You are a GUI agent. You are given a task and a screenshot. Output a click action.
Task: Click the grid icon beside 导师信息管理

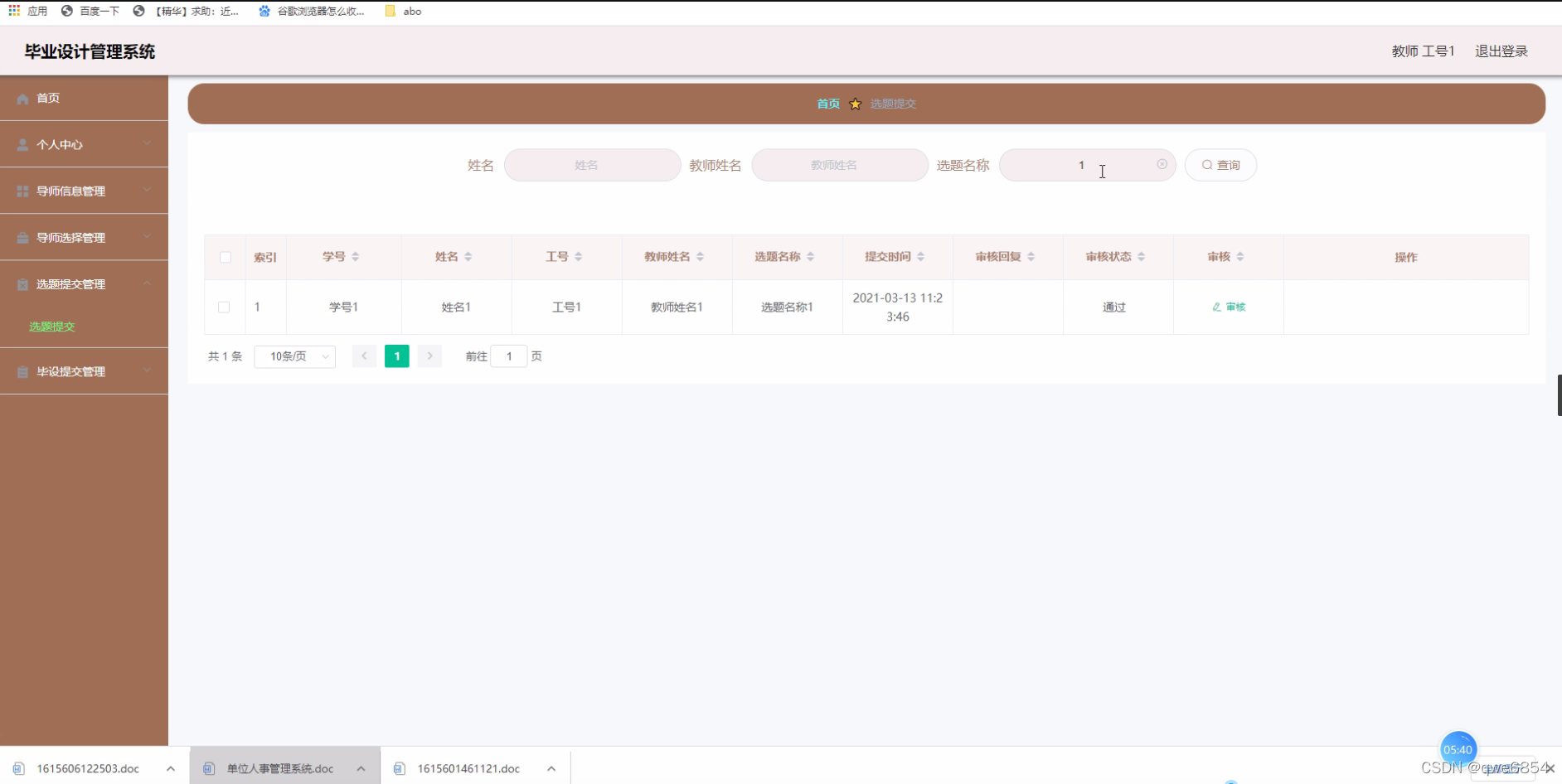(22, 191)
